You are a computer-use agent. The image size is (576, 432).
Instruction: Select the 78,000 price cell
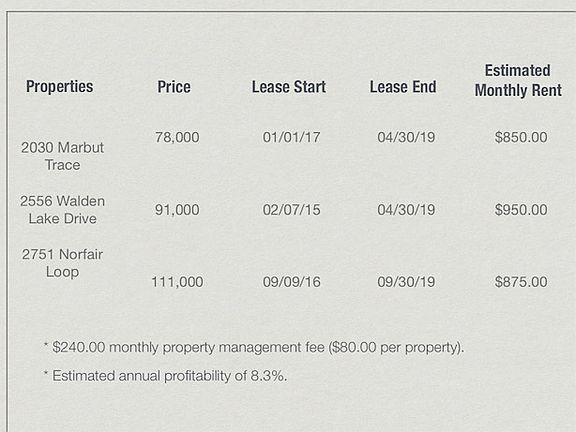tap(177, 137)
